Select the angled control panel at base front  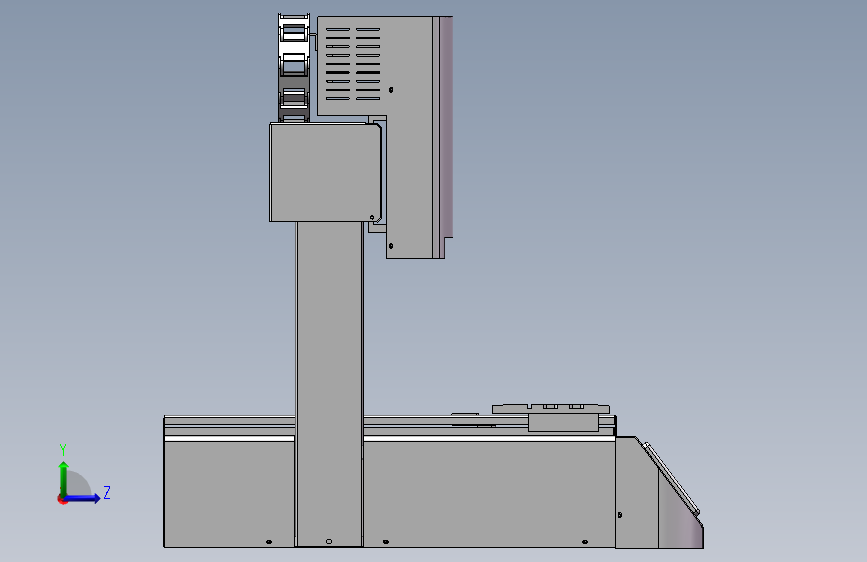(672, 478)
